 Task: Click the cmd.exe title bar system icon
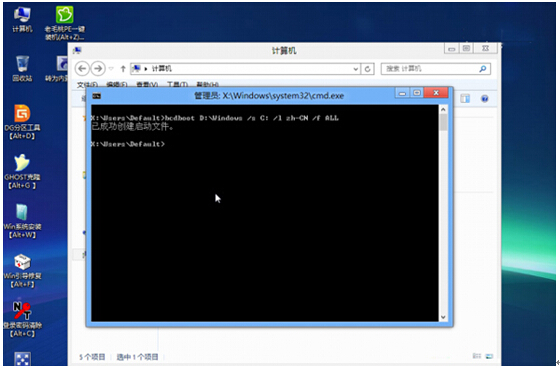pos(96,96)
